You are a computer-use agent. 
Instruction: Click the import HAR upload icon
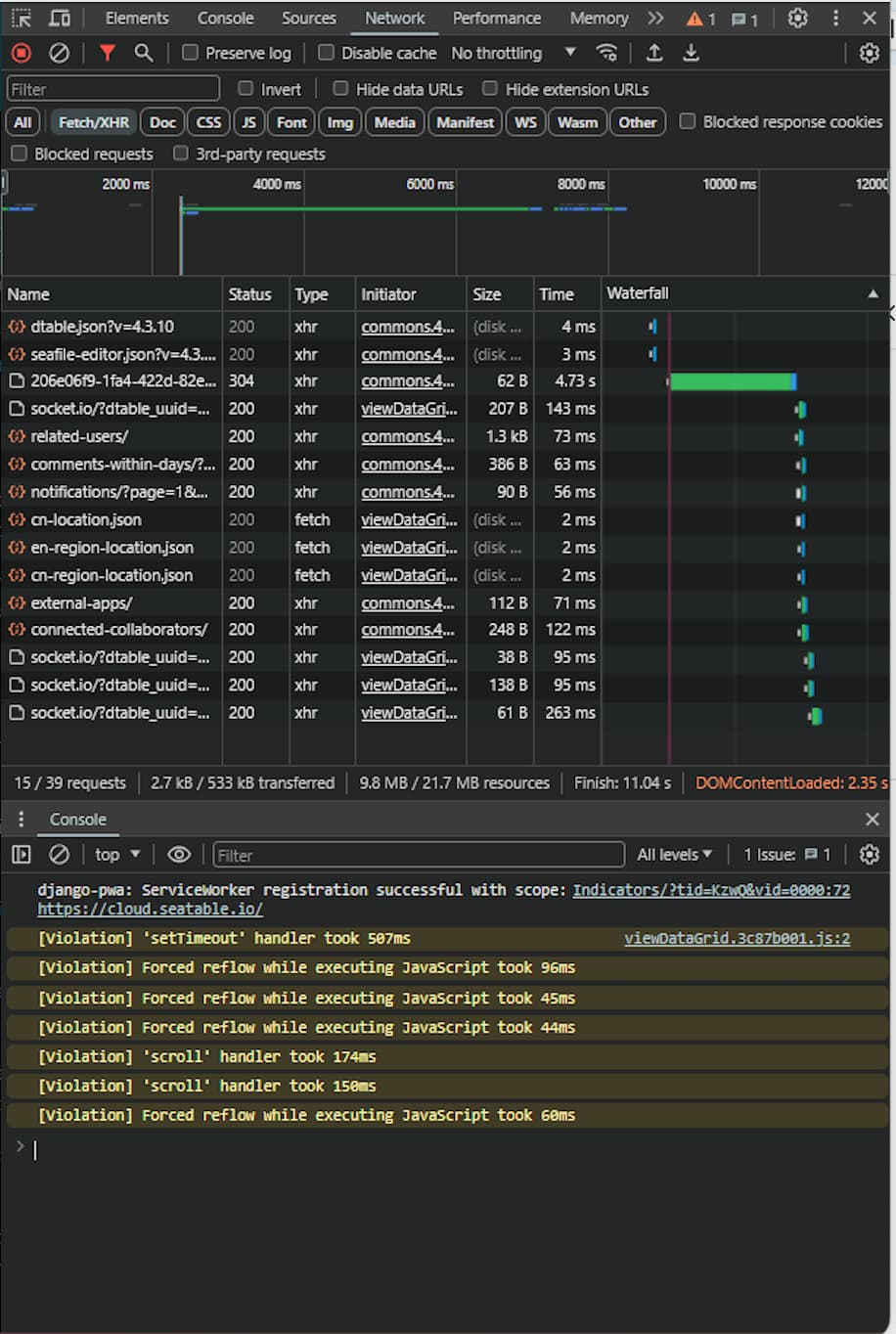[x=654, y=53]
